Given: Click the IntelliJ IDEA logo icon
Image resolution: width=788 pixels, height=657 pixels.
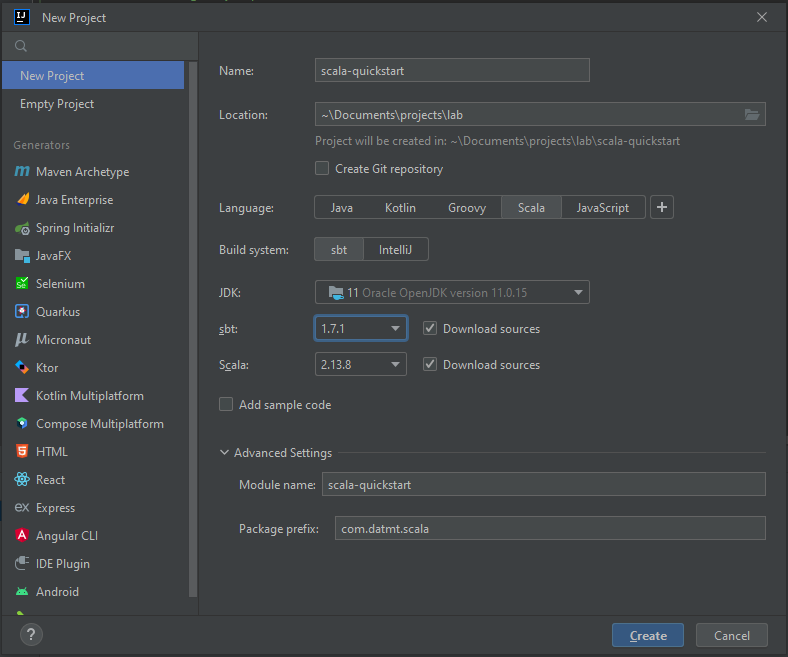Looking at the screenshot, I should coord(22,17).
